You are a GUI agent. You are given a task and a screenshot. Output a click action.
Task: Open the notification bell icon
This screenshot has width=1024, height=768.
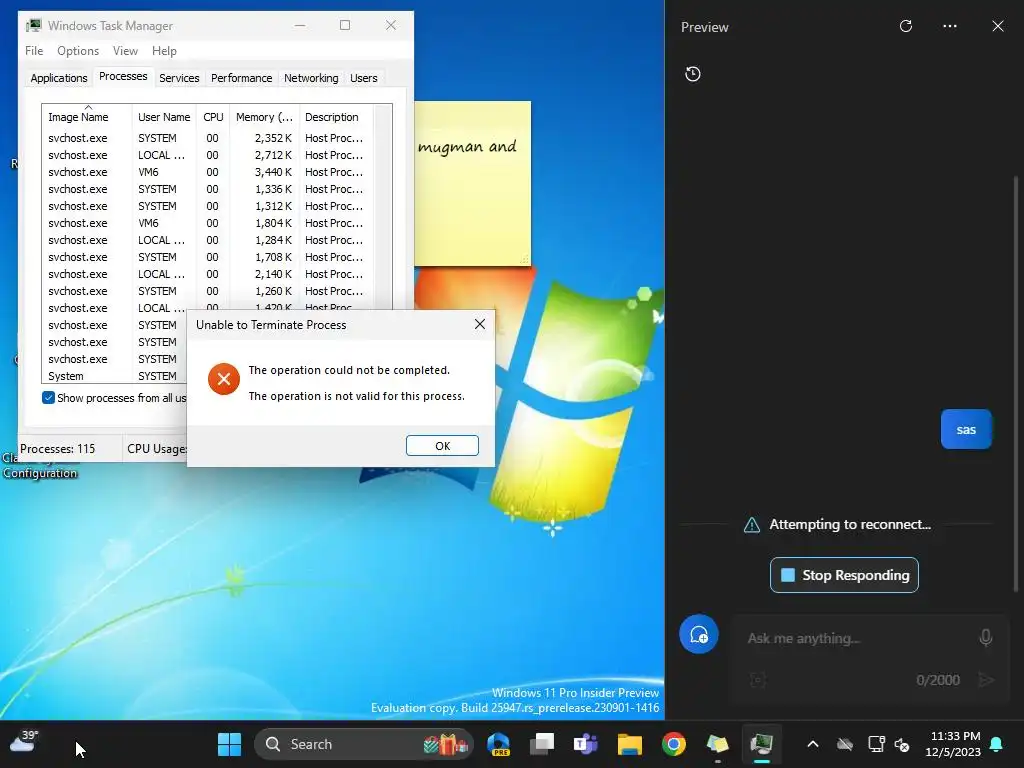pyautogui.click(x=997, y=744)
